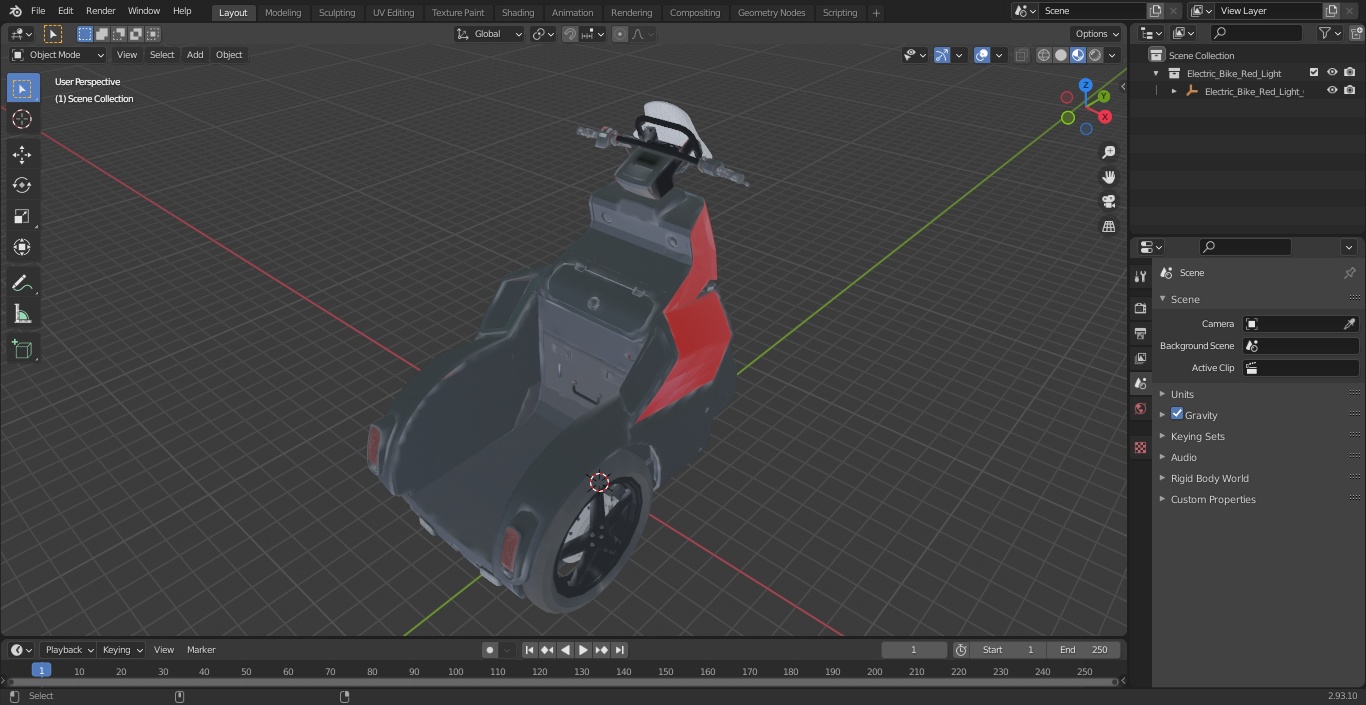Viewport: 1366px width, 705px height.
Task: Open the File menu
Action: (38, 11)
